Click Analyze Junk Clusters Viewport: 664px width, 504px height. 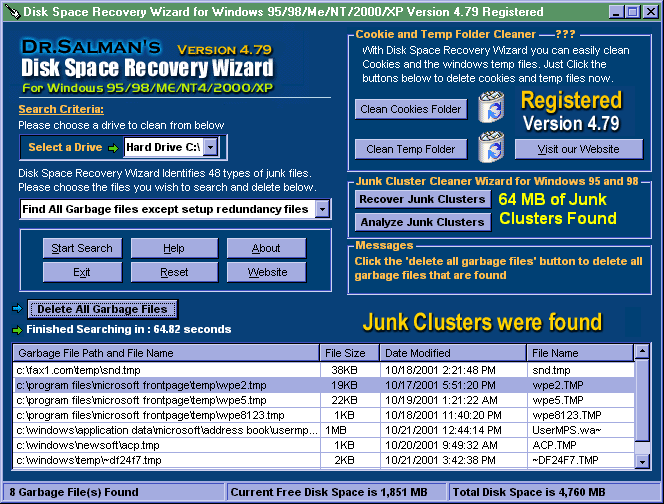click(x=423, y=222)
